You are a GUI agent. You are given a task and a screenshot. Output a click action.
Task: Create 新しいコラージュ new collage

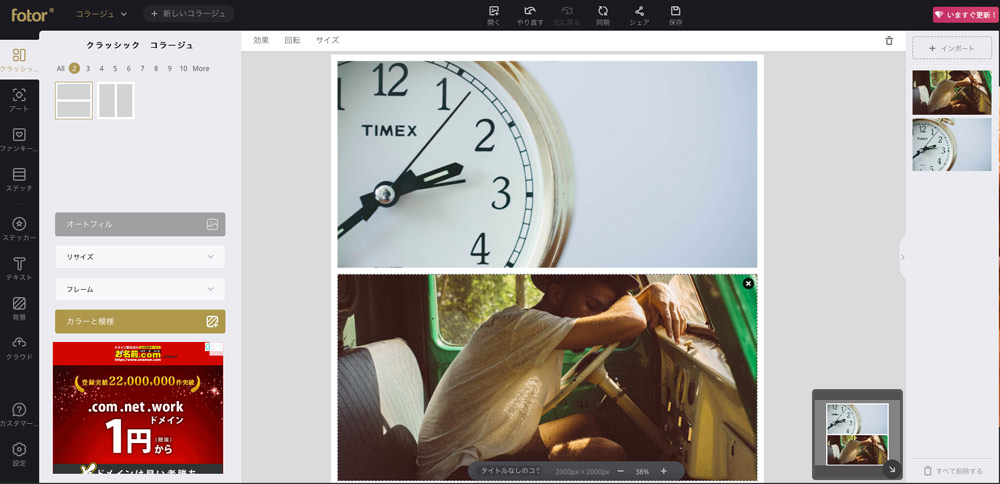(188, 13)
